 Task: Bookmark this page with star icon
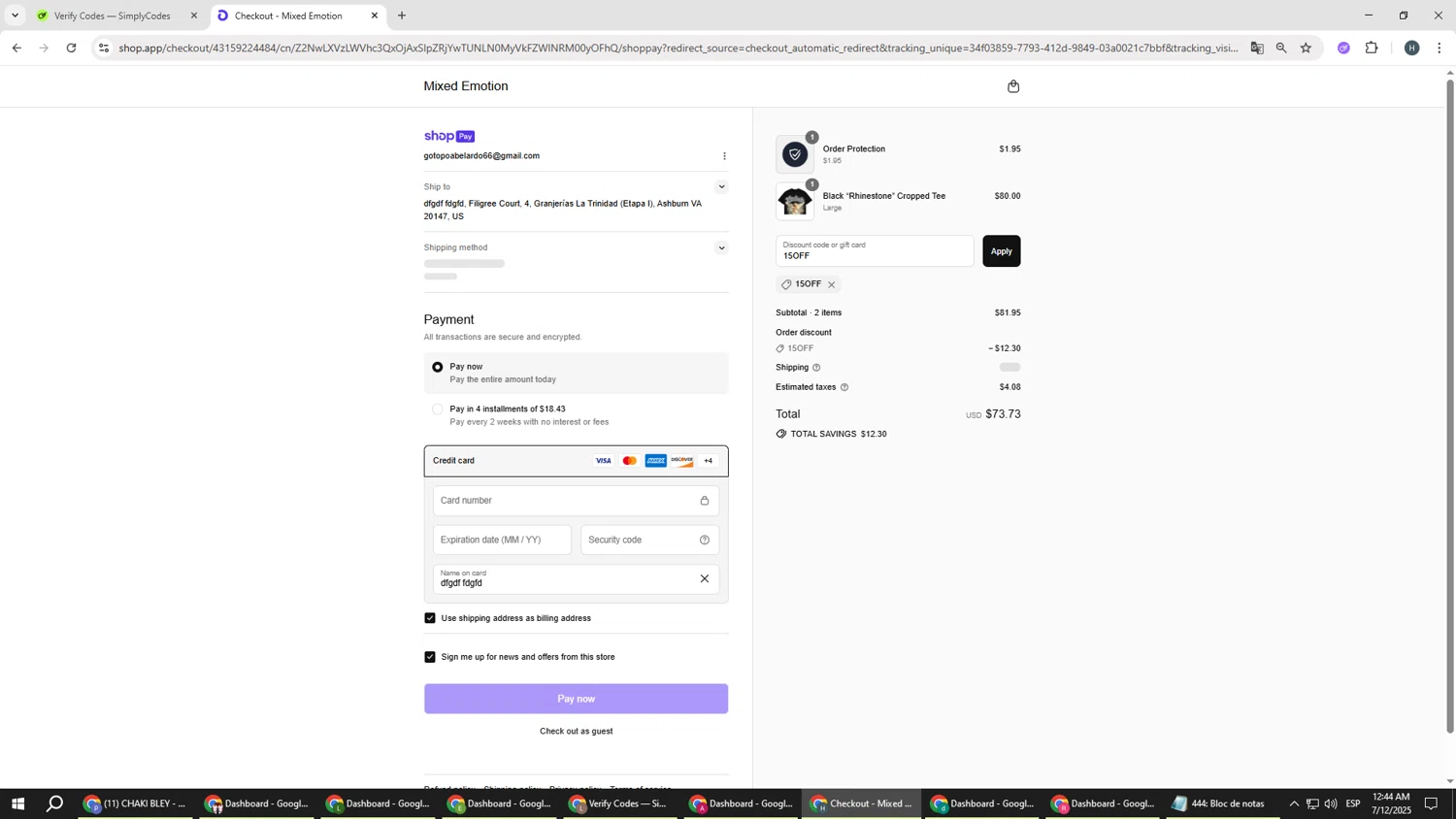point(1307,48)
